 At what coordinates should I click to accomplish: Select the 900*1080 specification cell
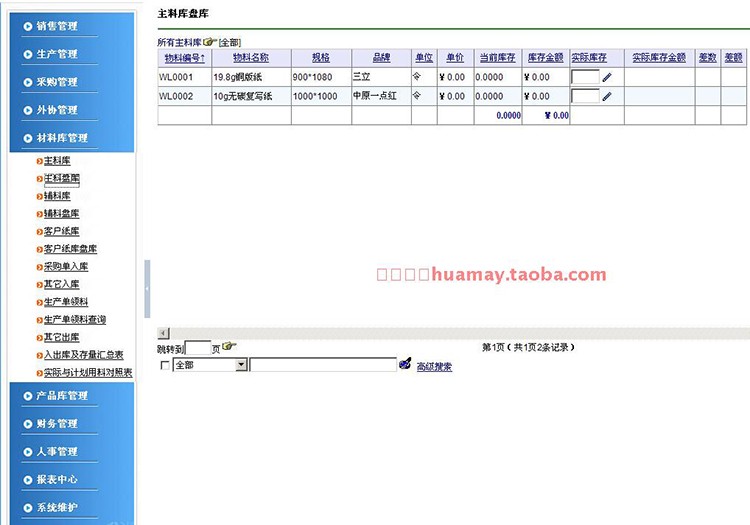point(321,77)
